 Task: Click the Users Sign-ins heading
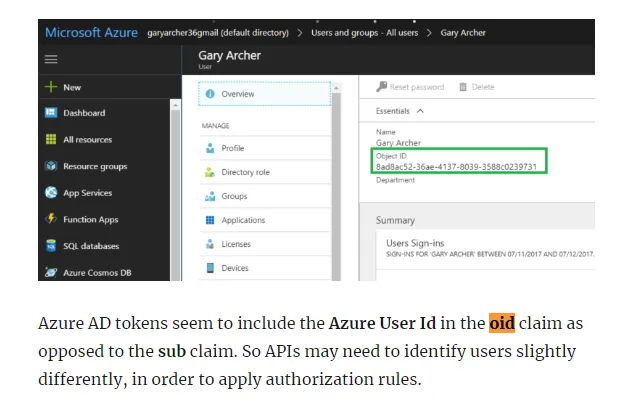[x=415, y=243]
